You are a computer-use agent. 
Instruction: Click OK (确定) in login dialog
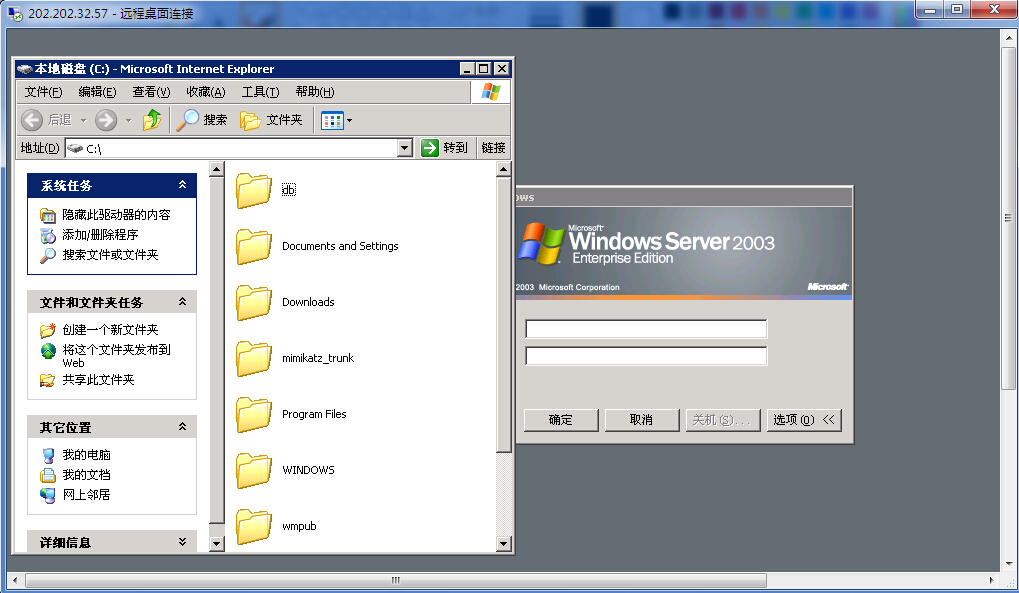click(x=561, y=420)
